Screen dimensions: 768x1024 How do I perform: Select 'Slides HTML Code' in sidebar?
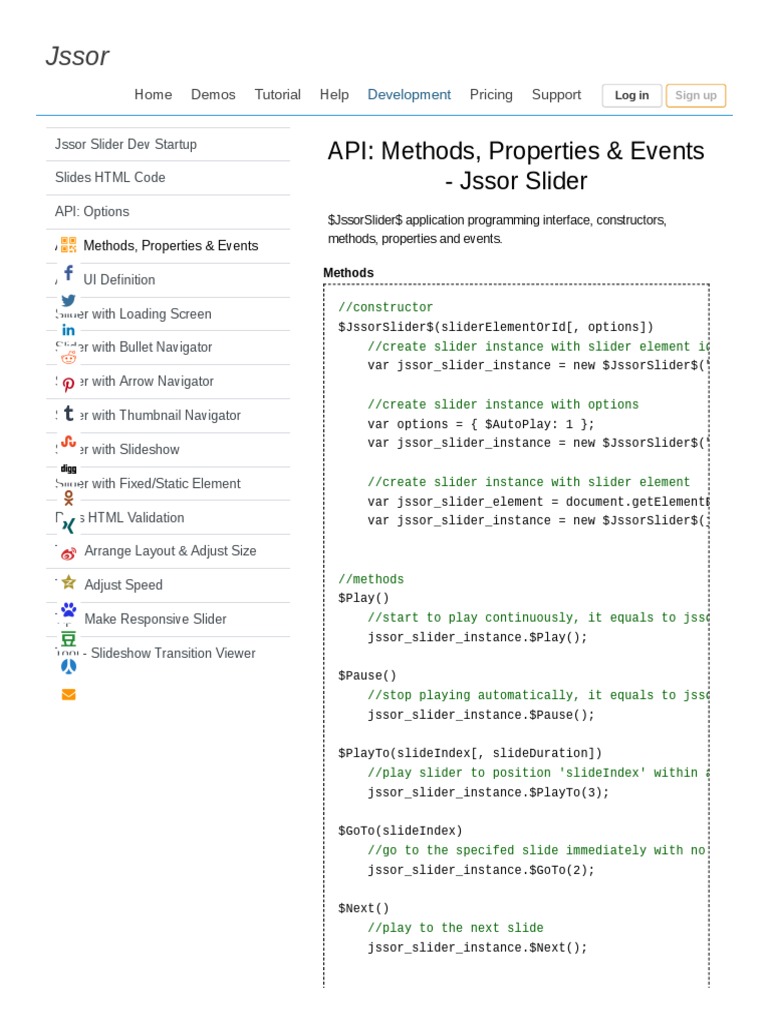pos(110,178)
